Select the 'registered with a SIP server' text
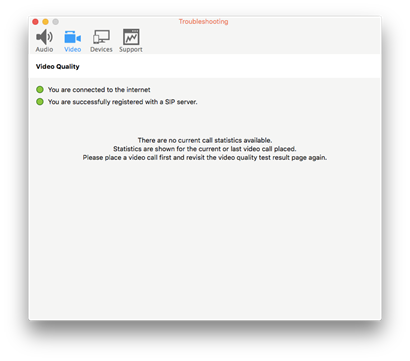 123,102
